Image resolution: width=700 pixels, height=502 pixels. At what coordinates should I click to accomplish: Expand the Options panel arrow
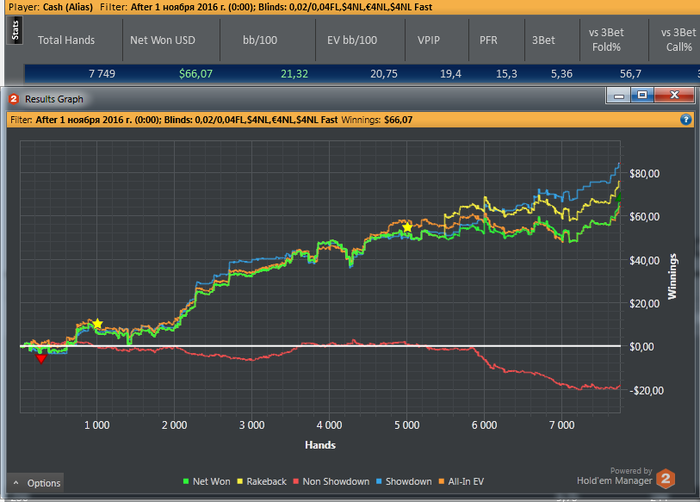coord(16,483)
